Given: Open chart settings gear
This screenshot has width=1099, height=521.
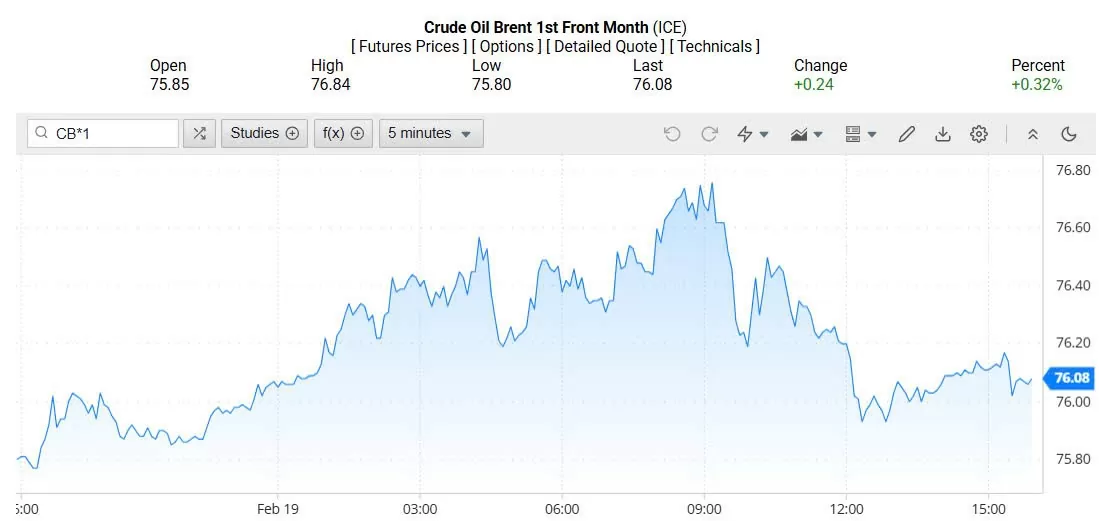Looking at the screenshot, I should [979, 134].
